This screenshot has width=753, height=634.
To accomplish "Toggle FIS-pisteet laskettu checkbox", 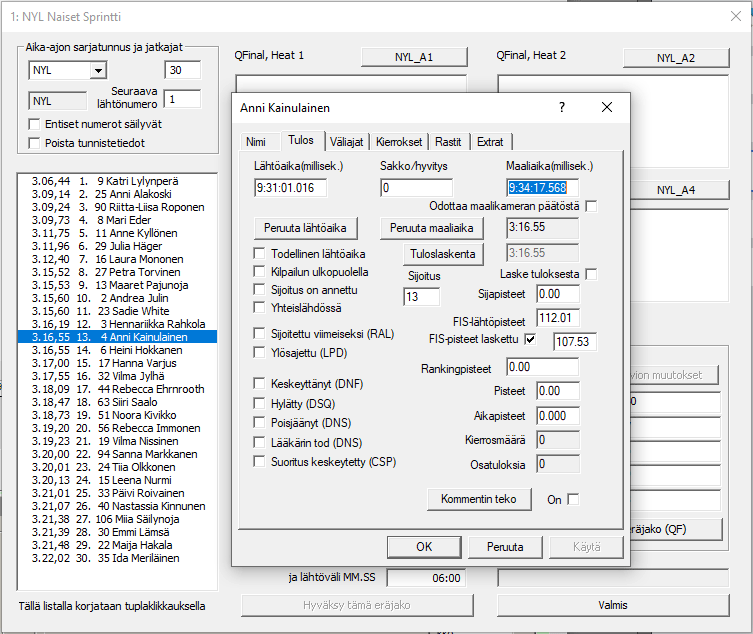I will coord(531,340).
